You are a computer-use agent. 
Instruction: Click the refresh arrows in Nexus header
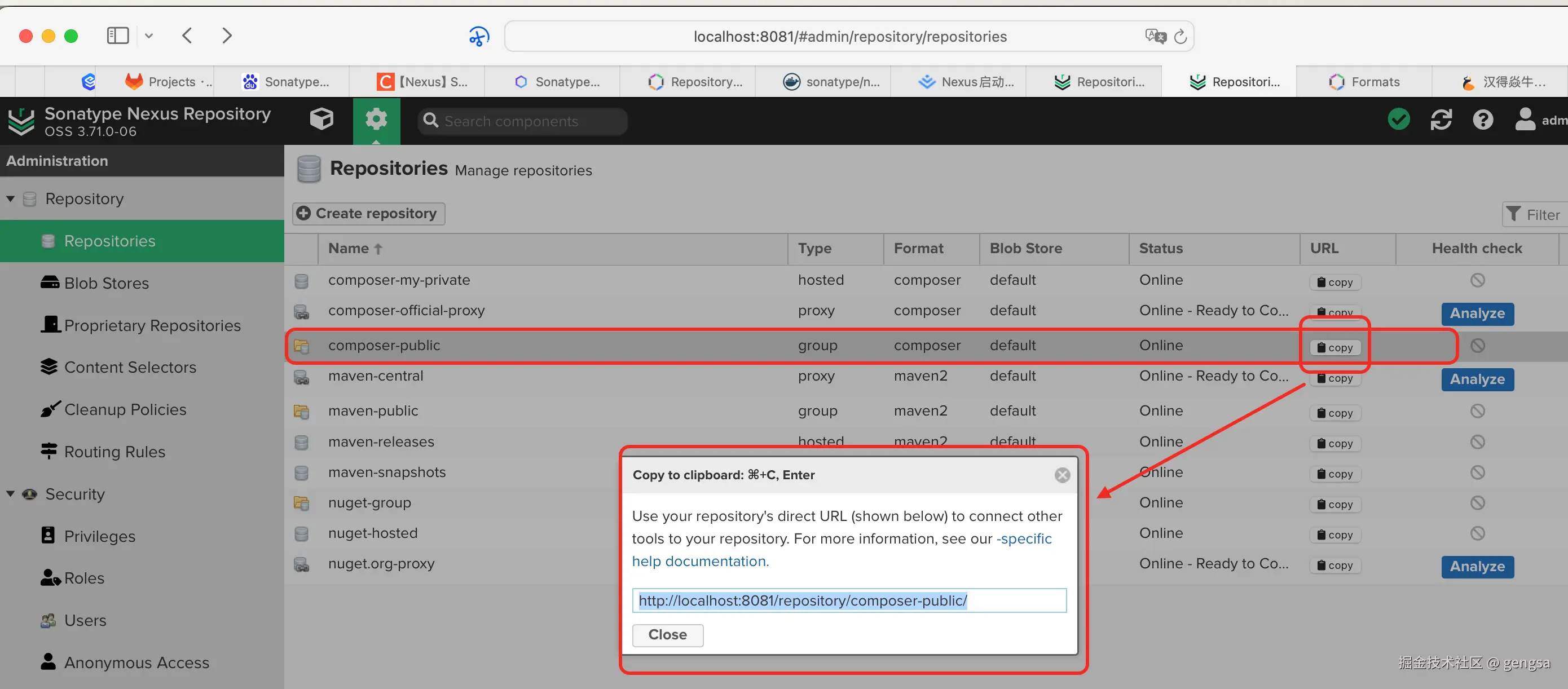click(x=1440, y=120)
